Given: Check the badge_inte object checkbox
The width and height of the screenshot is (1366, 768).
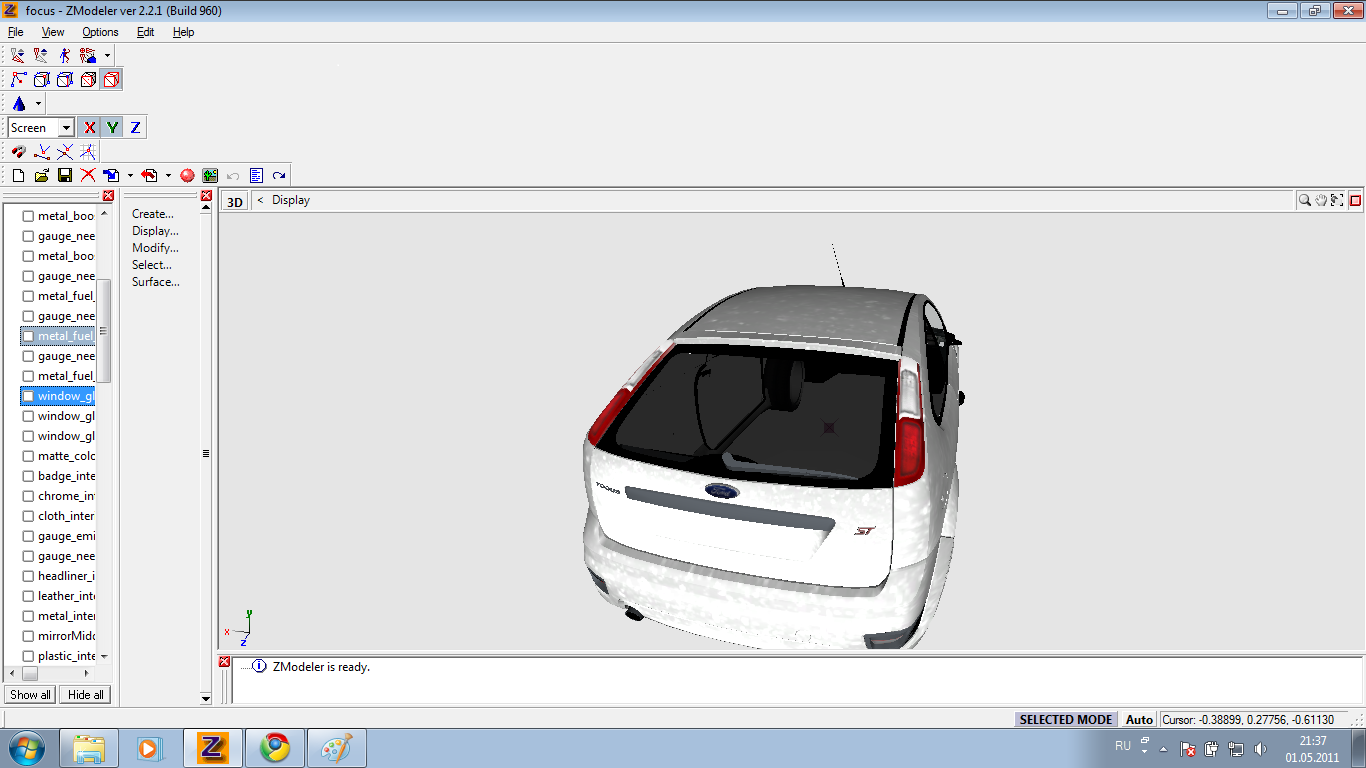Looking at the screenshot, I should (x=28, y=476).
